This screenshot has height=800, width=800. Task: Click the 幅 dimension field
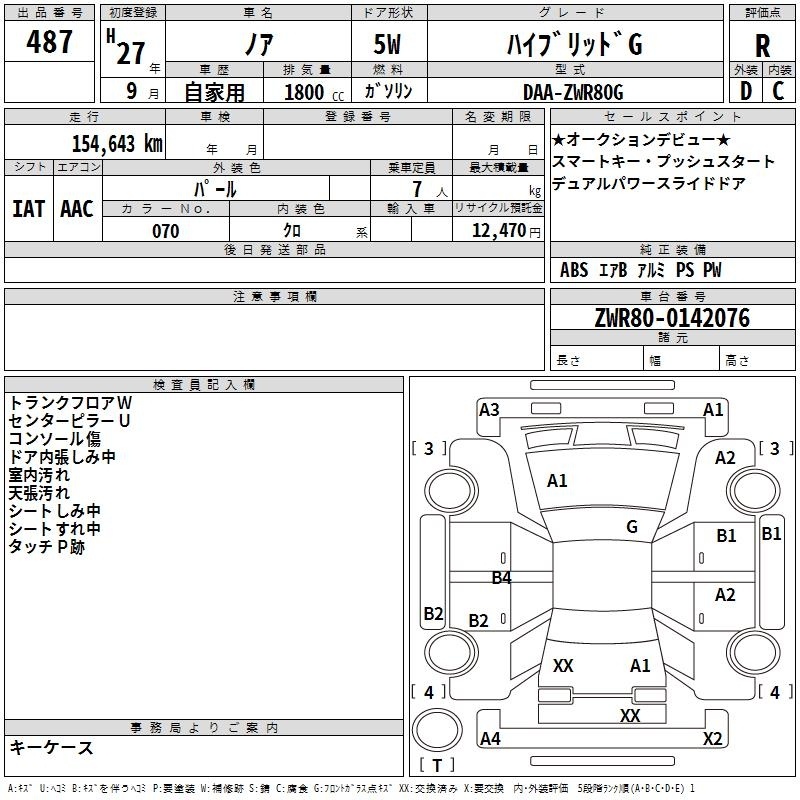pos(681,358)
